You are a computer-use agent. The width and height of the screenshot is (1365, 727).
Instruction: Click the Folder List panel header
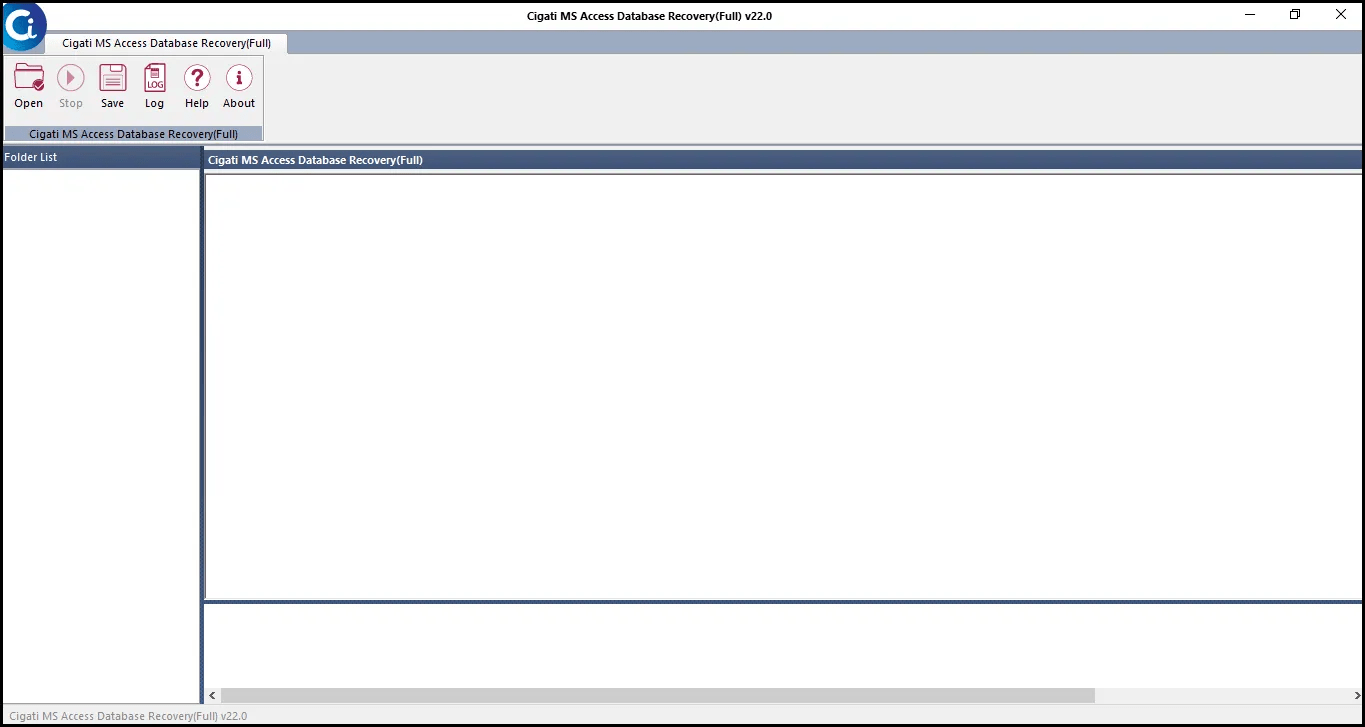tap(101, 158)
